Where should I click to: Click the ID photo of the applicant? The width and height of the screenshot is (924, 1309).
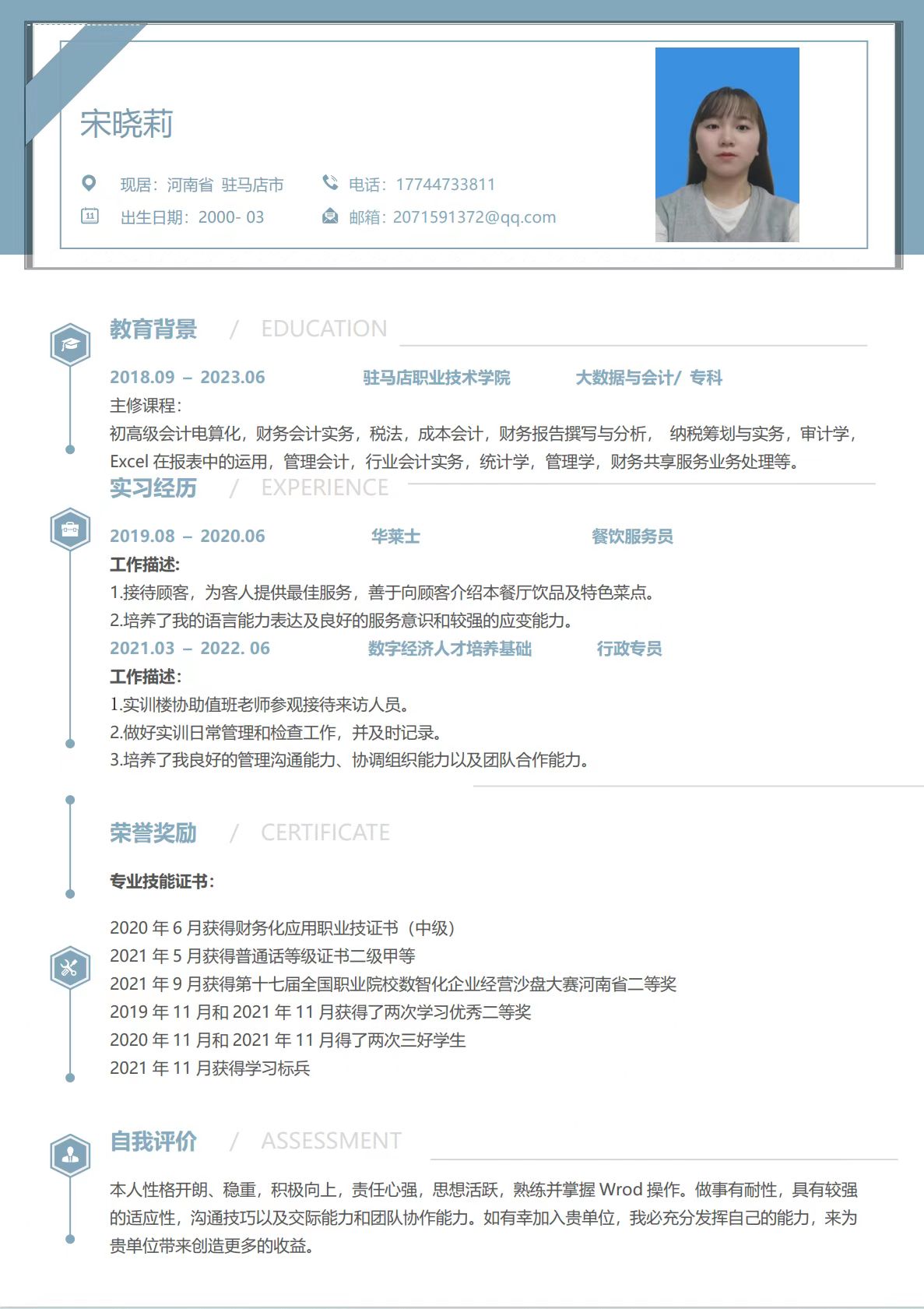(x=727, y=145)
